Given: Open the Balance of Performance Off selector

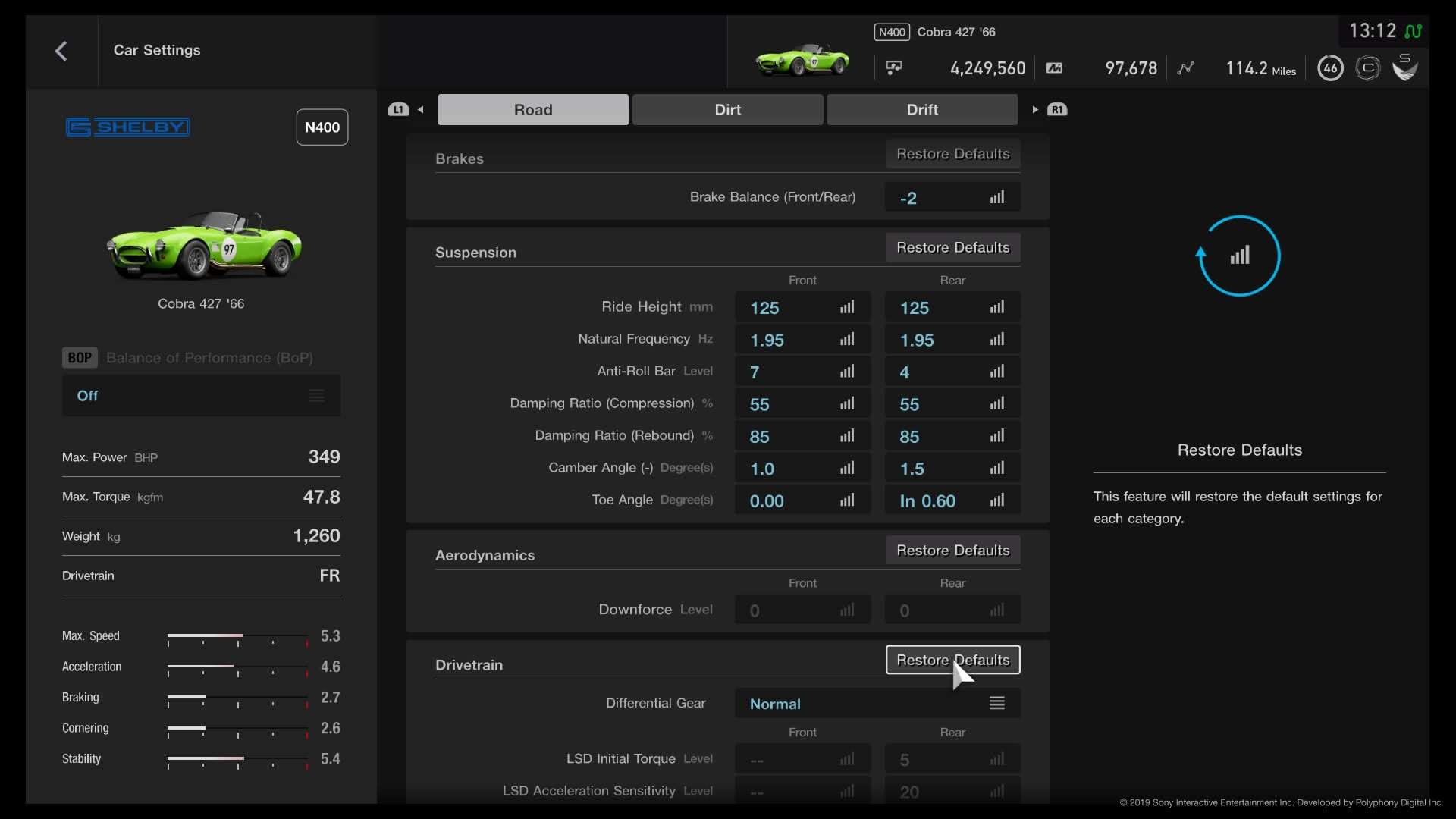Looking at the screenshot, I should (201, 396).
